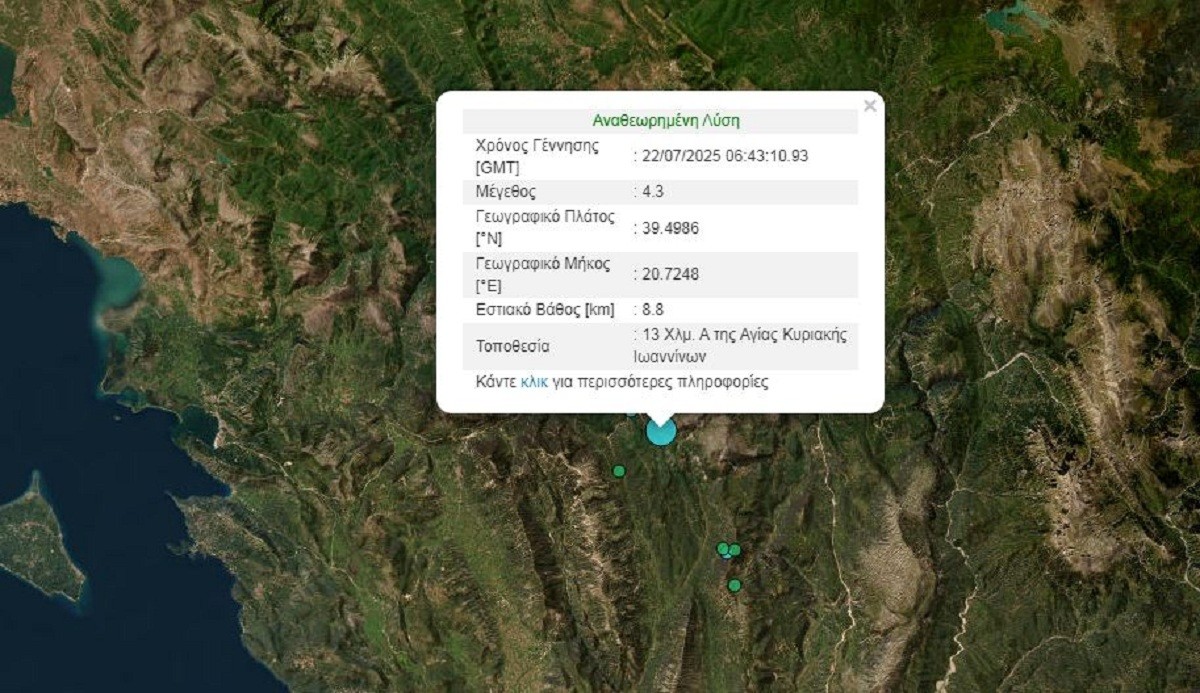This screenshot has width=1200, height=693.
Task: Select the southernmost green earthquake marker
Action: (x=735, y=585)
